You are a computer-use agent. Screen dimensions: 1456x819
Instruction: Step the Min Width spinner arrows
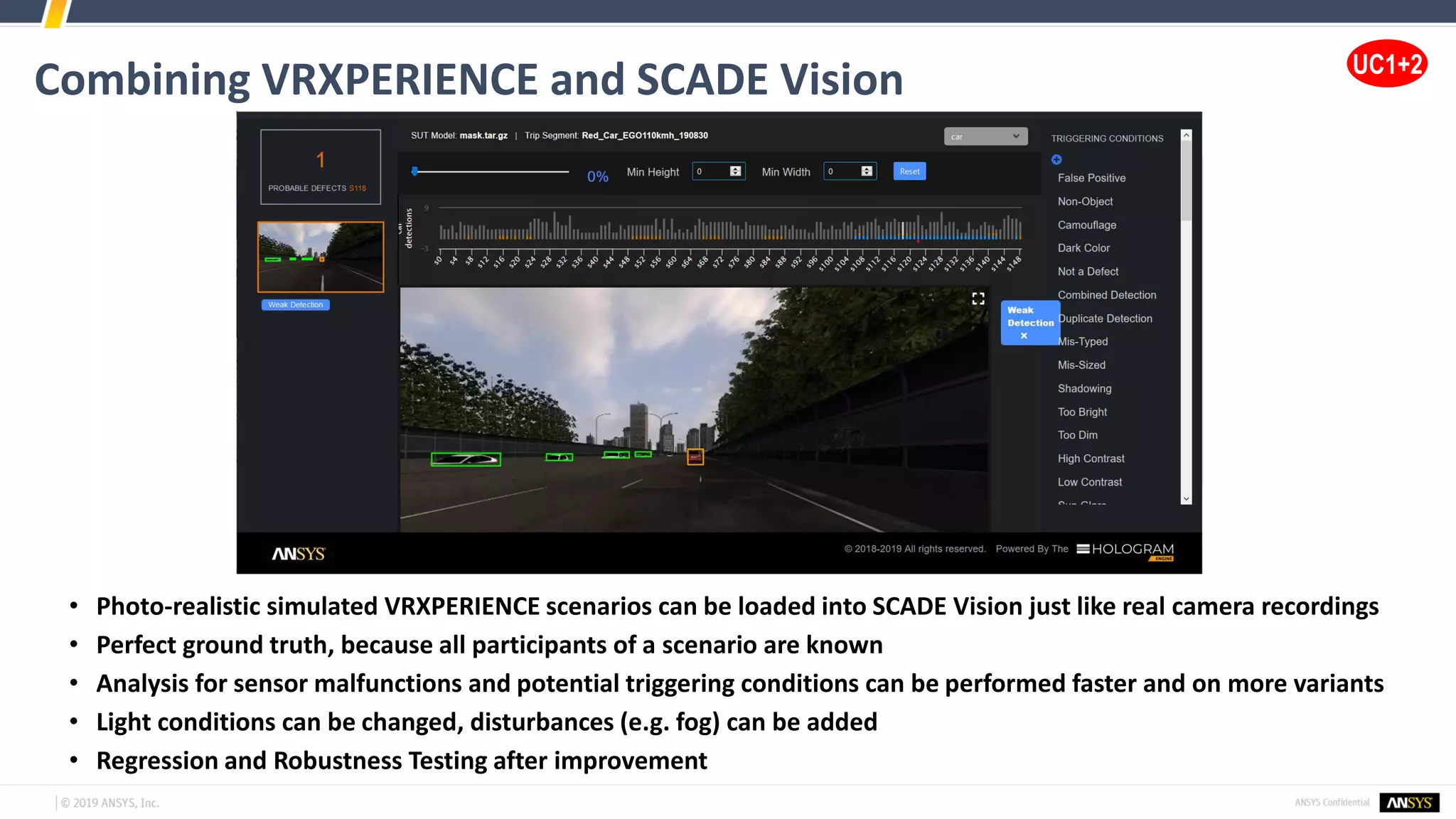867,171
